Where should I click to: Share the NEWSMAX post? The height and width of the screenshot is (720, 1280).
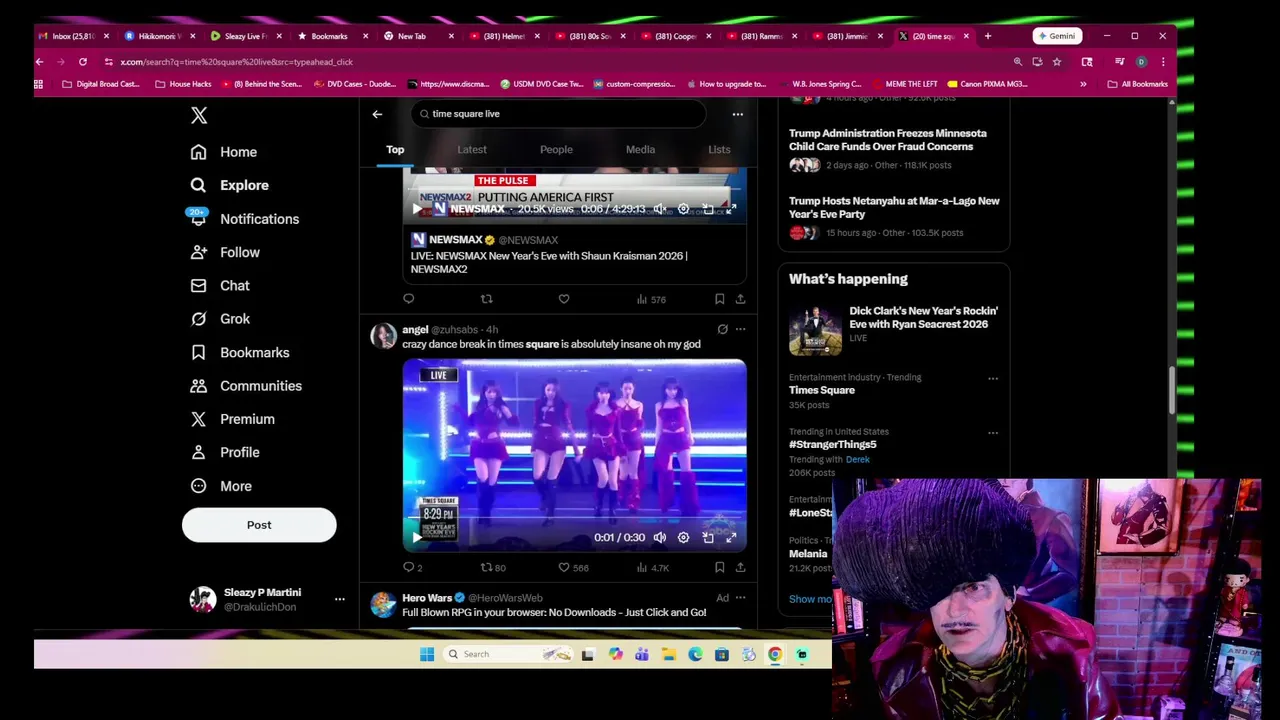(x=740, y=299)
